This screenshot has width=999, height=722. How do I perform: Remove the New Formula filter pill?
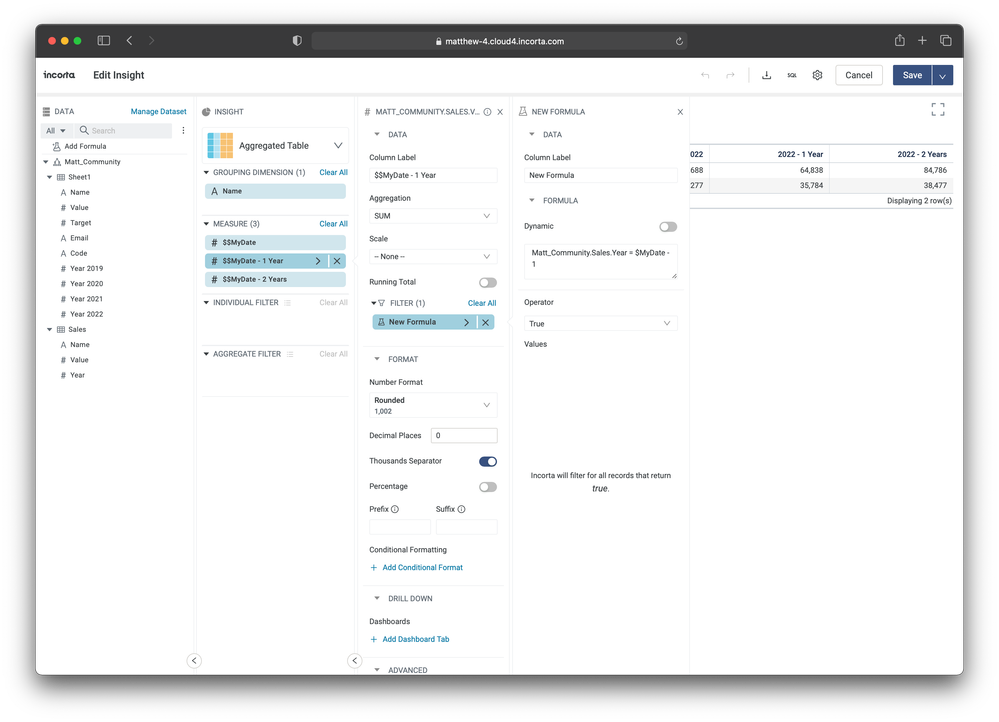pos(486,322)
